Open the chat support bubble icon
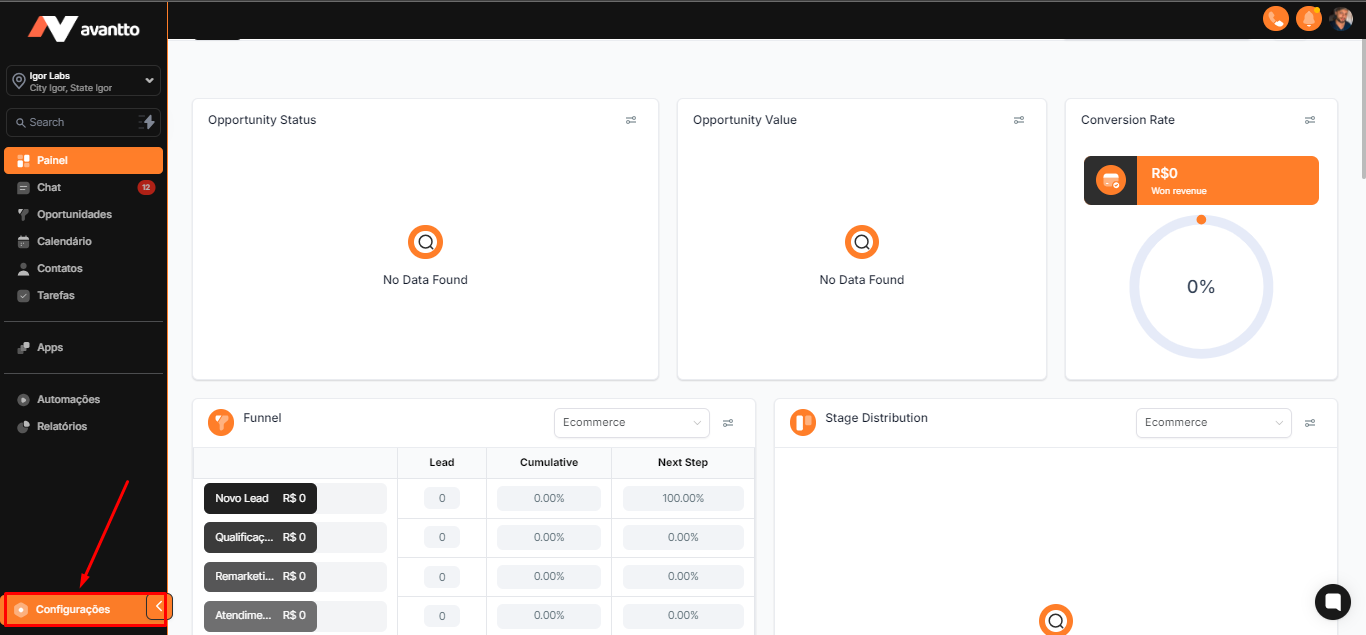Viewport: 1366px width, 635px height. 1332,601
